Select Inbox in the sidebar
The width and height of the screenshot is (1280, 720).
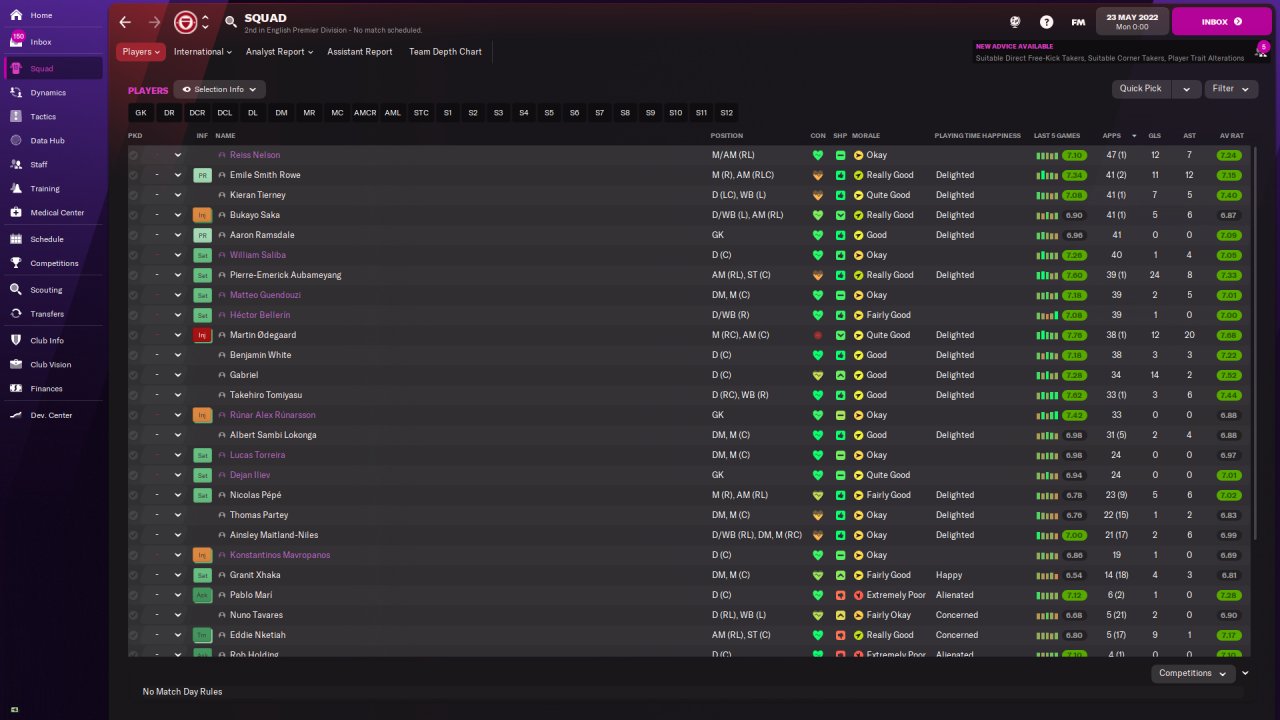click(x=51, y=42)
